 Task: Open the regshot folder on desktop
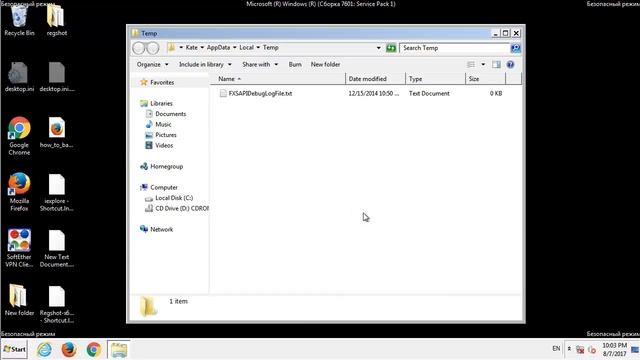pos(56,20)
